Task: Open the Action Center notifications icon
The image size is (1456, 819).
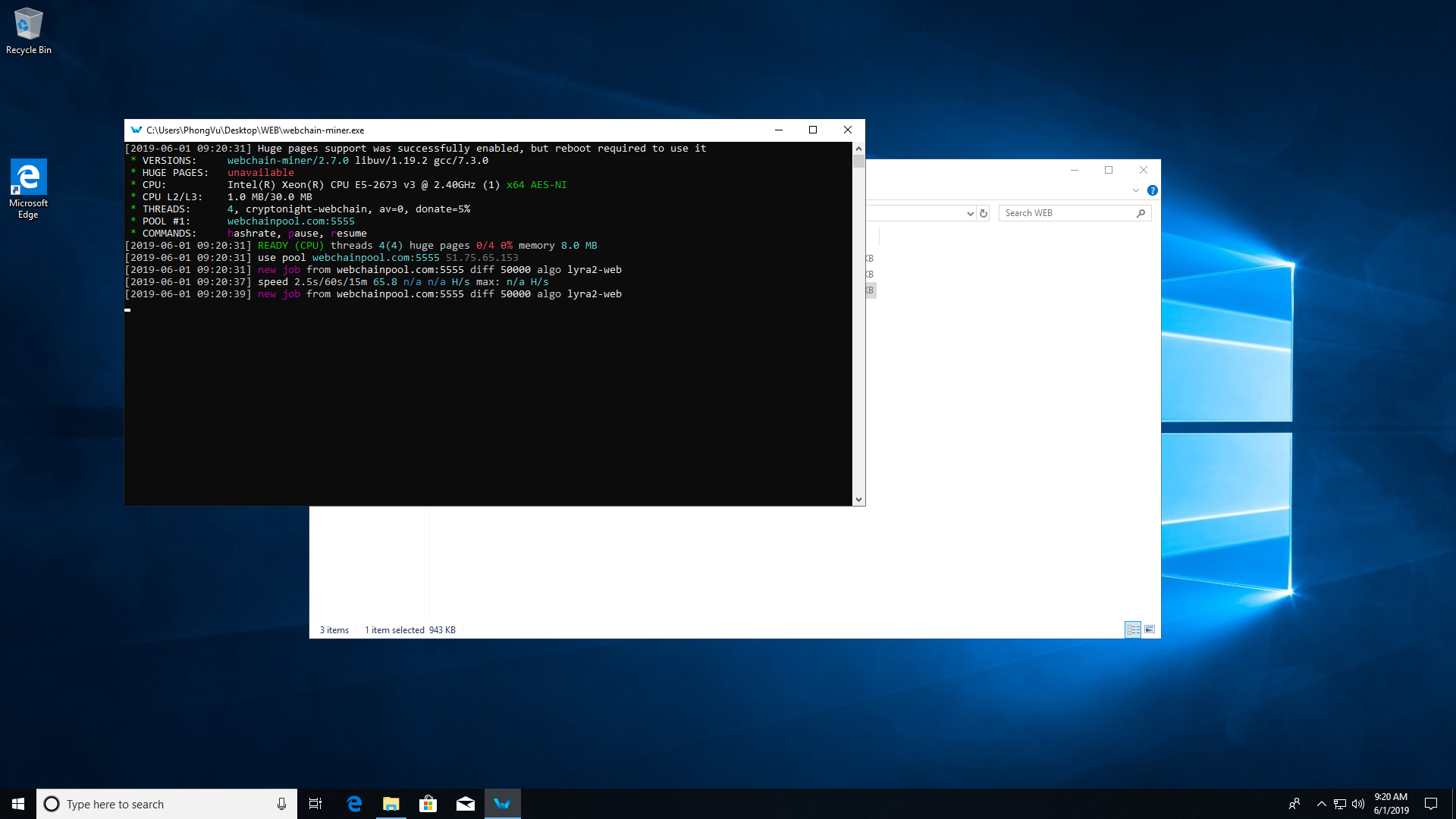Action: tap(1431, 804)
